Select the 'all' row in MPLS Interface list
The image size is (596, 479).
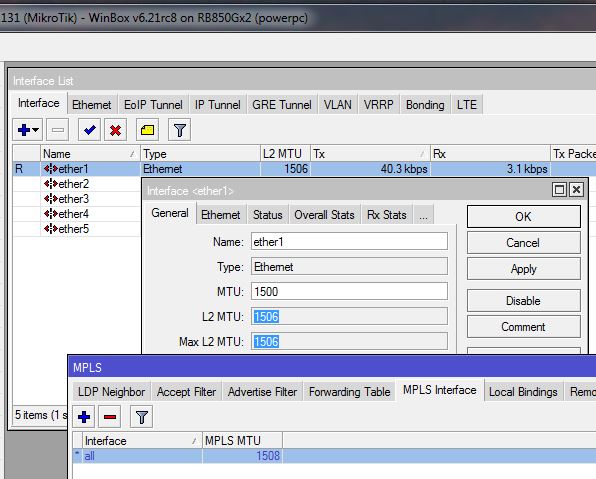point(334,455)
